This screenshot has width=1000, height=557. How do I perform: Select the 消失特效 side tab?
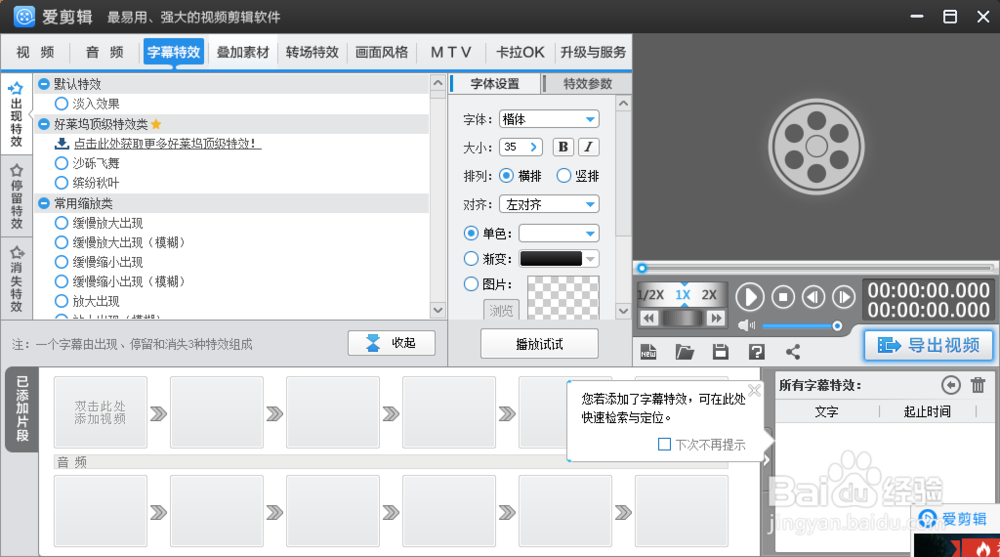17,278
